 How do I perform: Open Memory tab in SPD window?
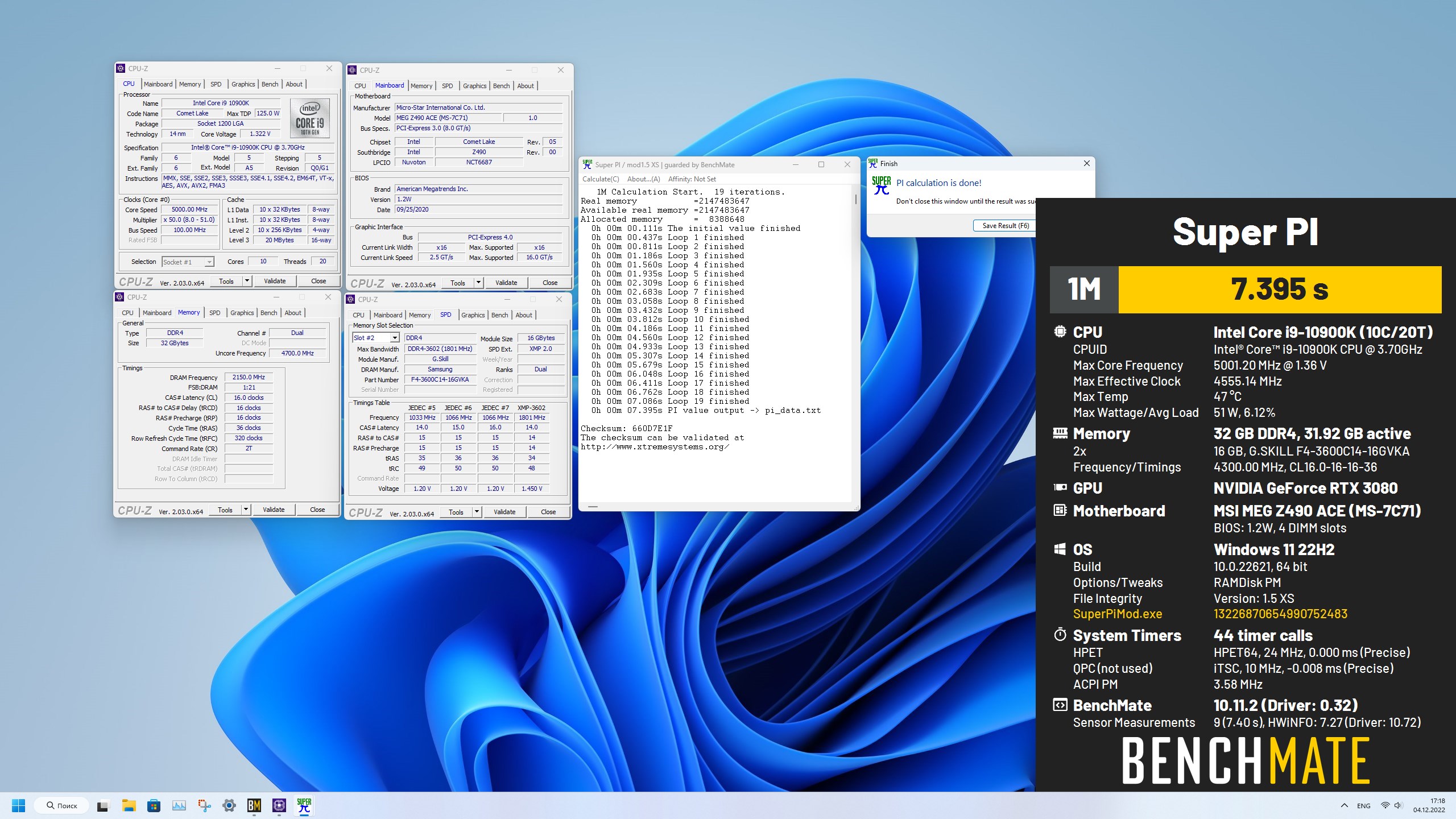click(420, 315)
